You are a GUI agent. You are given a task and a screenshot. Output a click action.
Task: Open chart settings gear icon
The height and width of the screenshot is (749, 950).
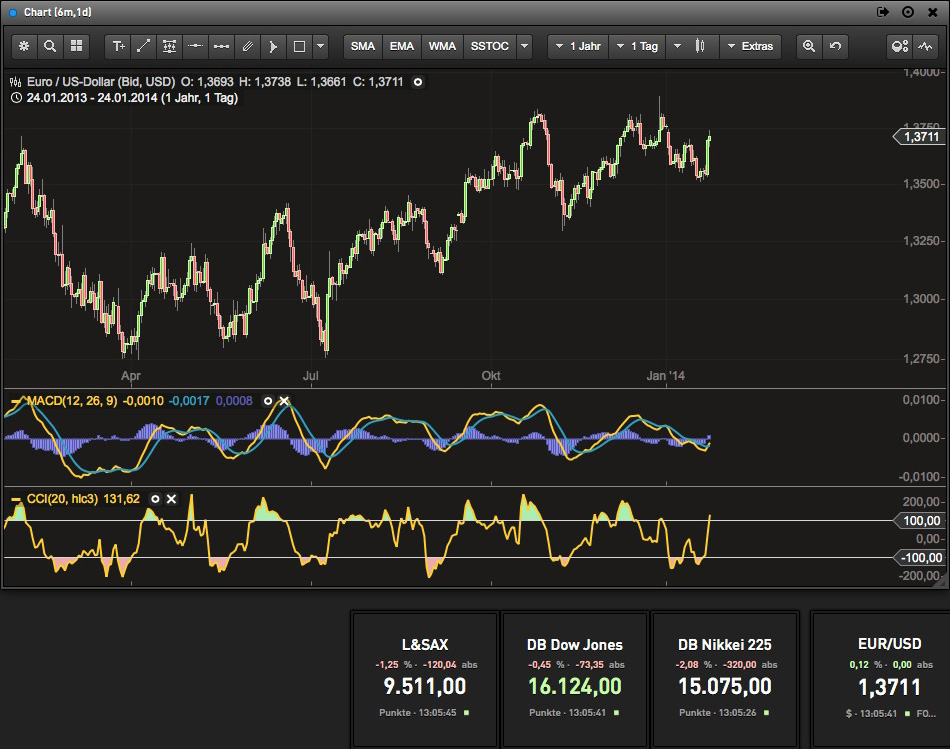pos(24,46)
